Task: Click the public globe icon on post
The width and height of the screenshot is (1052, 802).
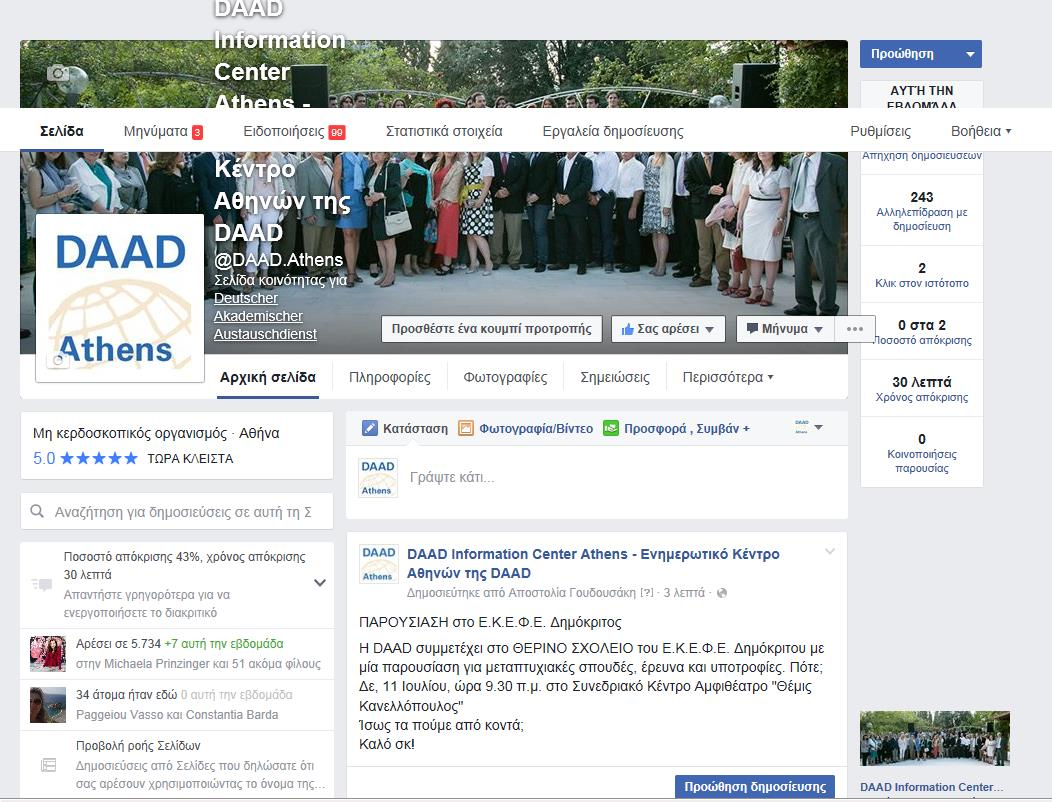Action: pyautogui.click(x=722, y=593)
